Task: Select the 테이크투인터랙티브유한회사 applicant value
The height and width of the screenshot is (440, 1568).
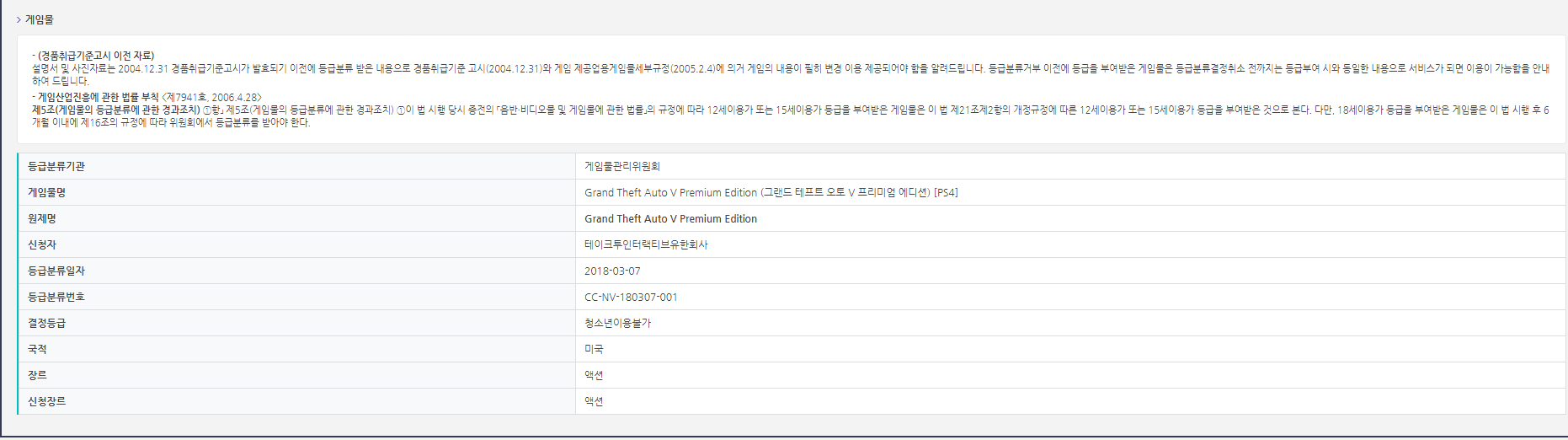Action: 646,244
